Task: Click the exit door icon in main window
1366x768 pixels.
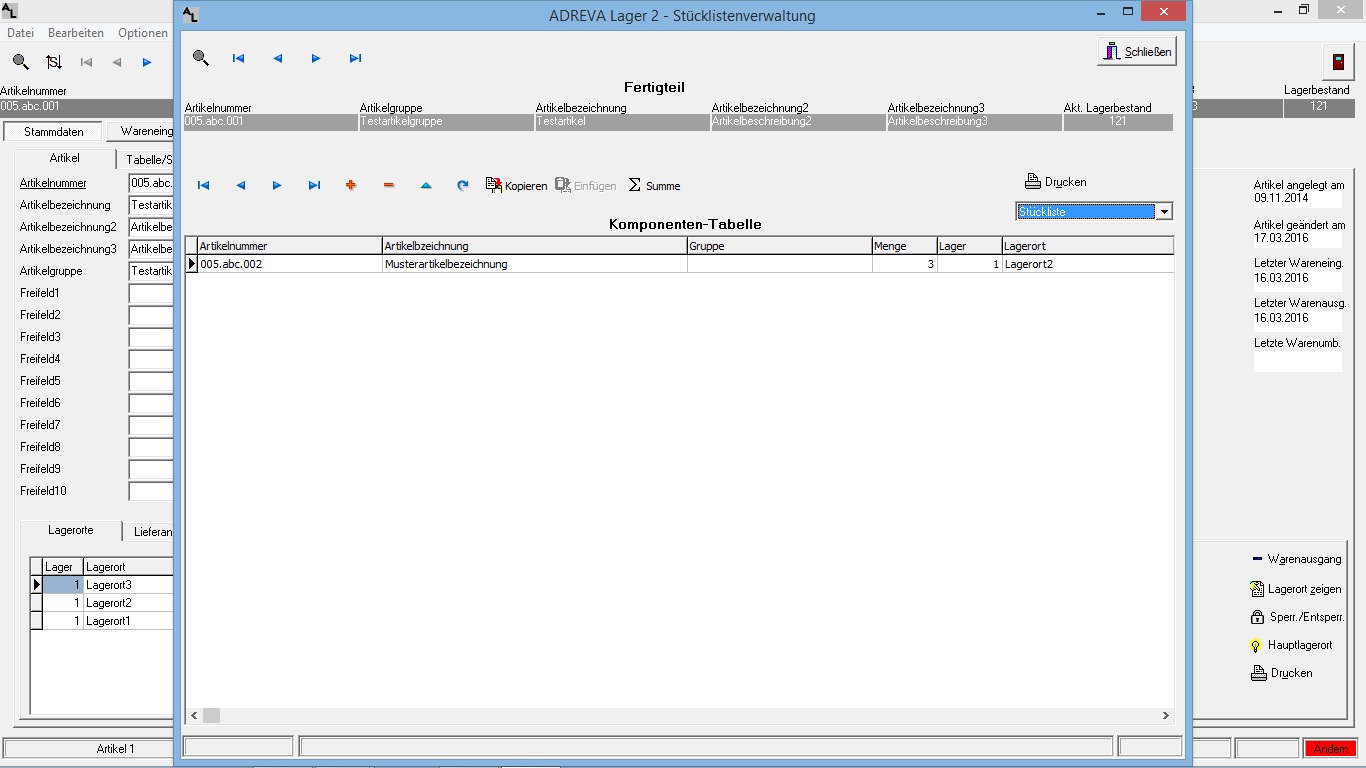Action: click(1338, 62)
